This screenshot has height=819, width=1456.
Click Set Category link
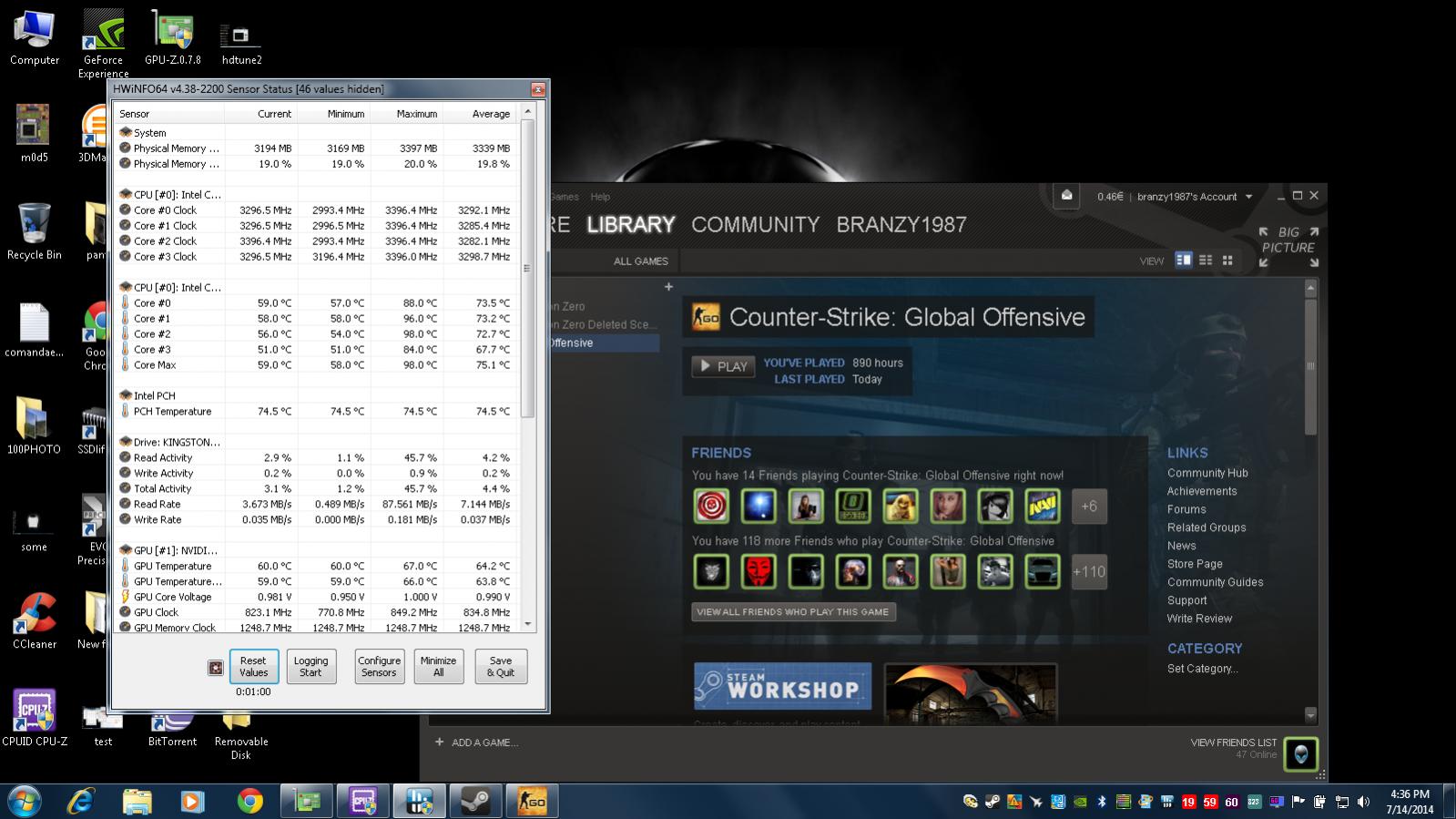(x=1202, y=669)
